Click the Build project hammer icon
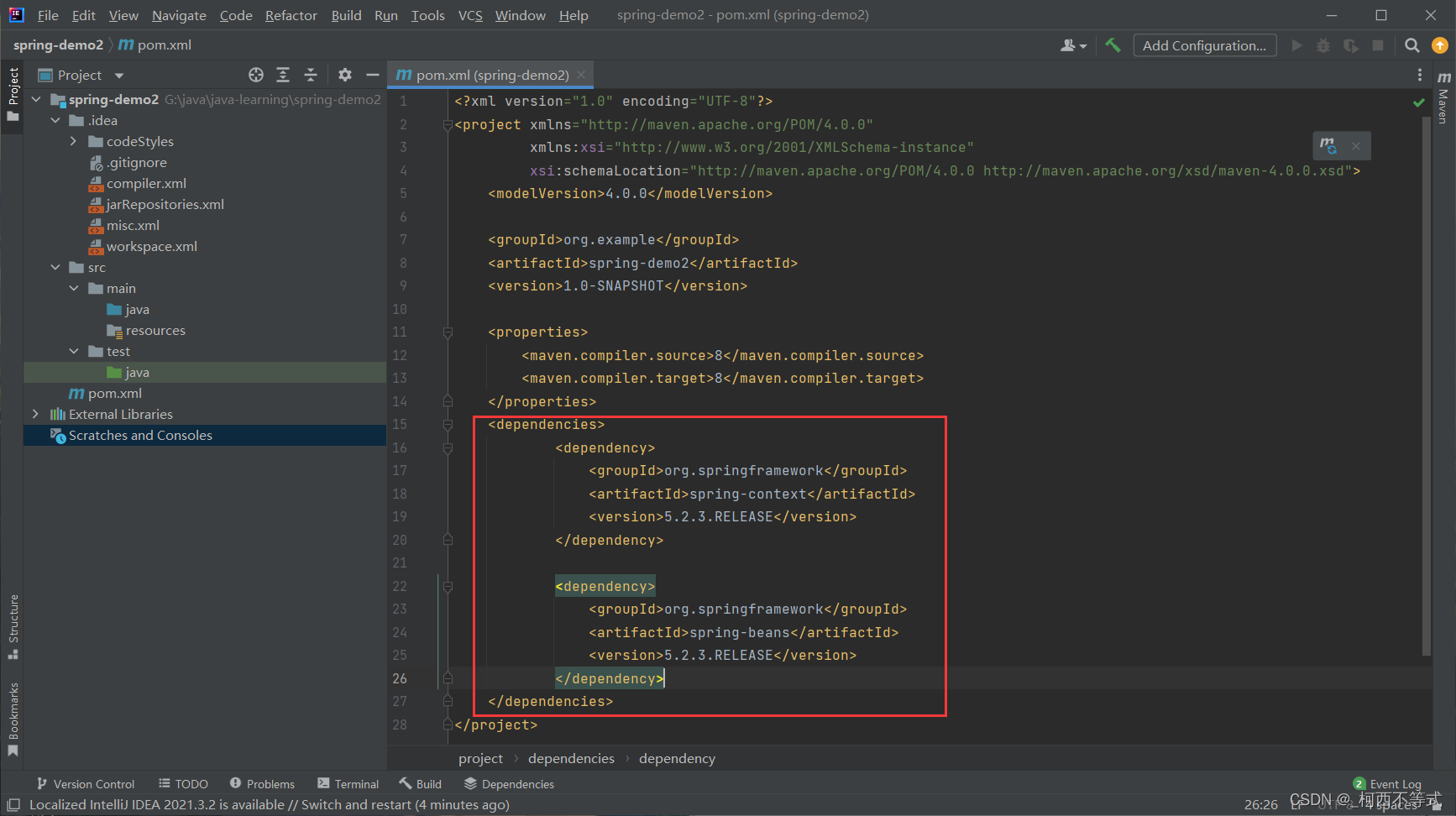The image size is (1456, 816). point(1113,45)
